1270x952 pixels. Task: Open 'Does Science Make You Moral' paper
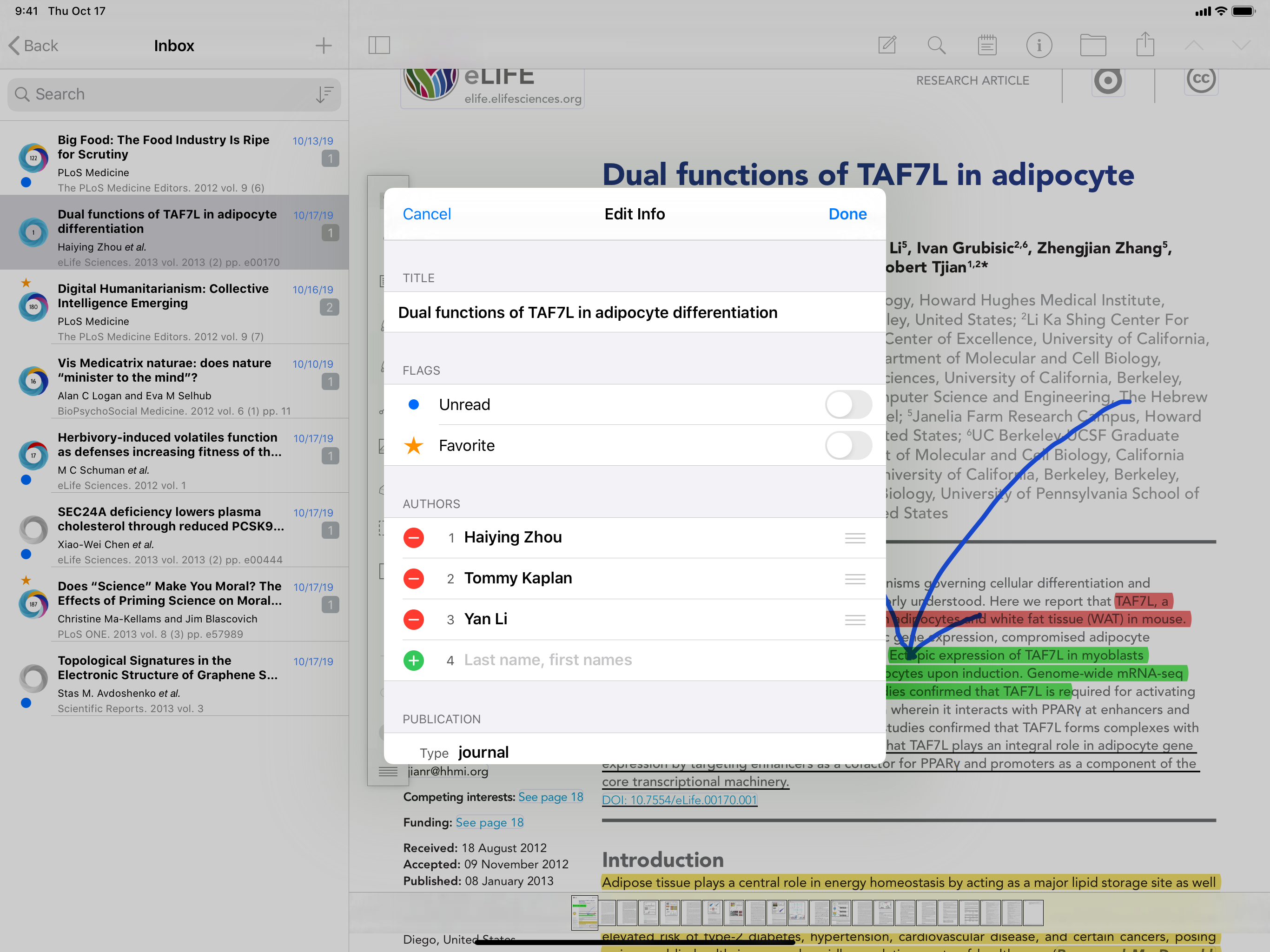(x=174, y=604)
